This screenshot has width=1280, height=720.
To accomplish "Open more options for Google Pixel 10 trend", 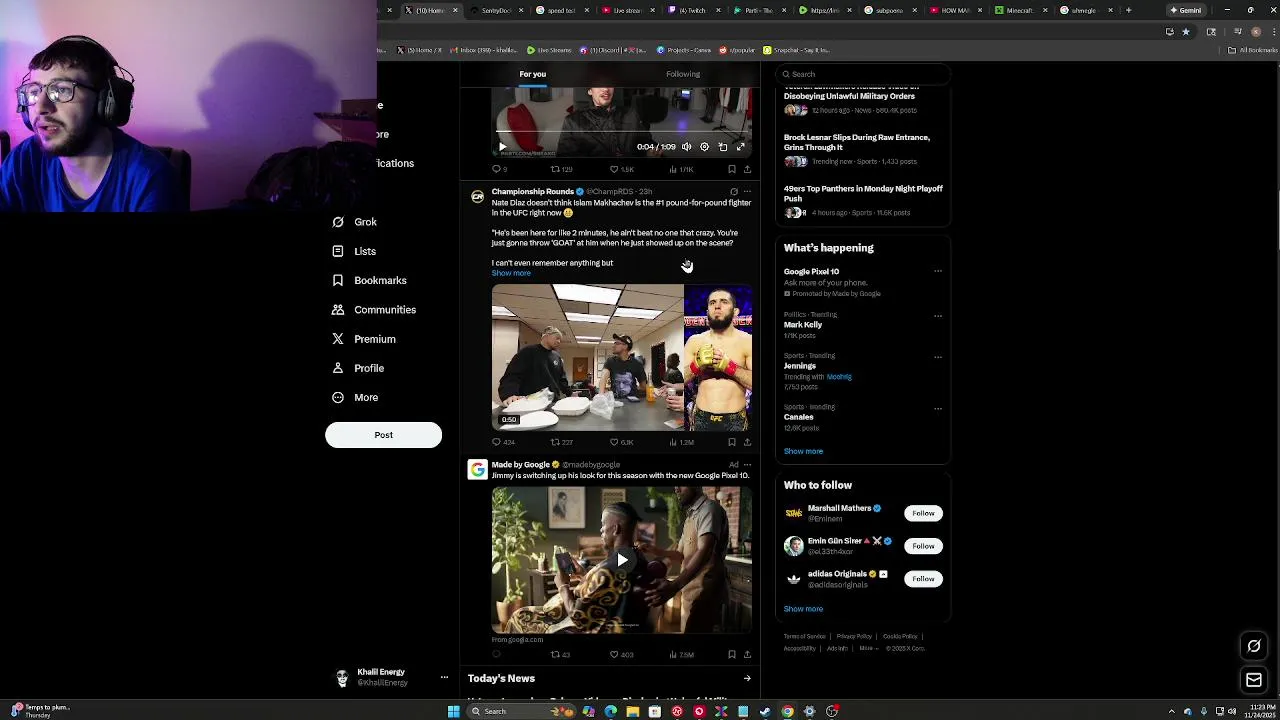I will point(937,271).
